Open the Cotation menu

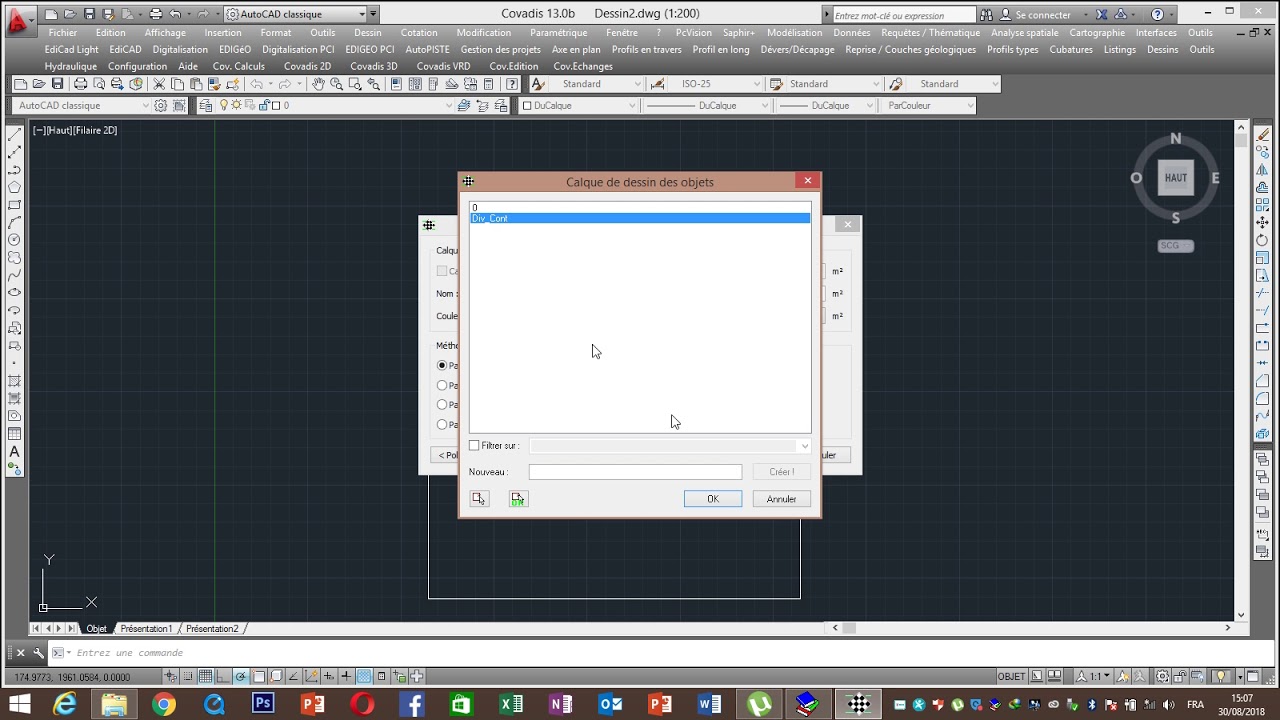(419, 32)
